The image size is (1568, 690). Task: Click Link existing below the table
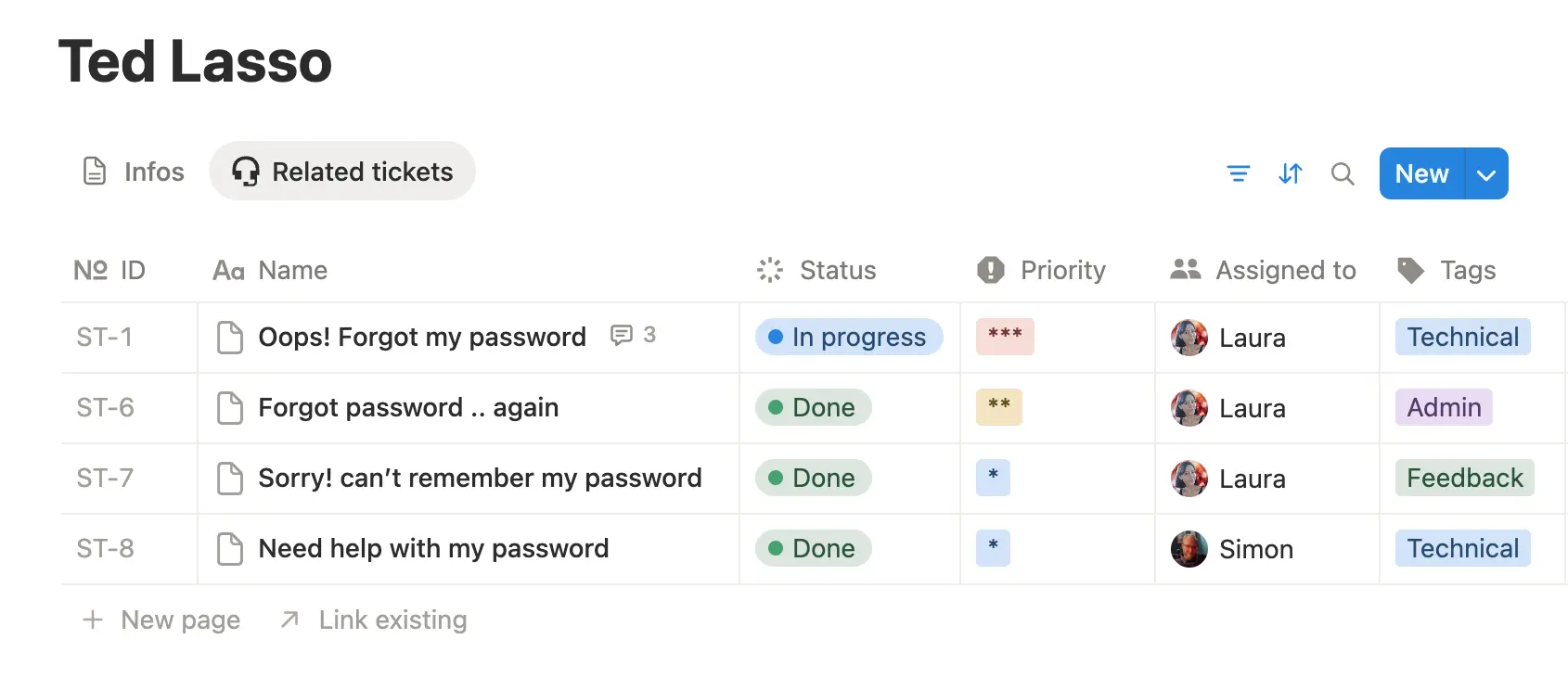click(392, 620)
